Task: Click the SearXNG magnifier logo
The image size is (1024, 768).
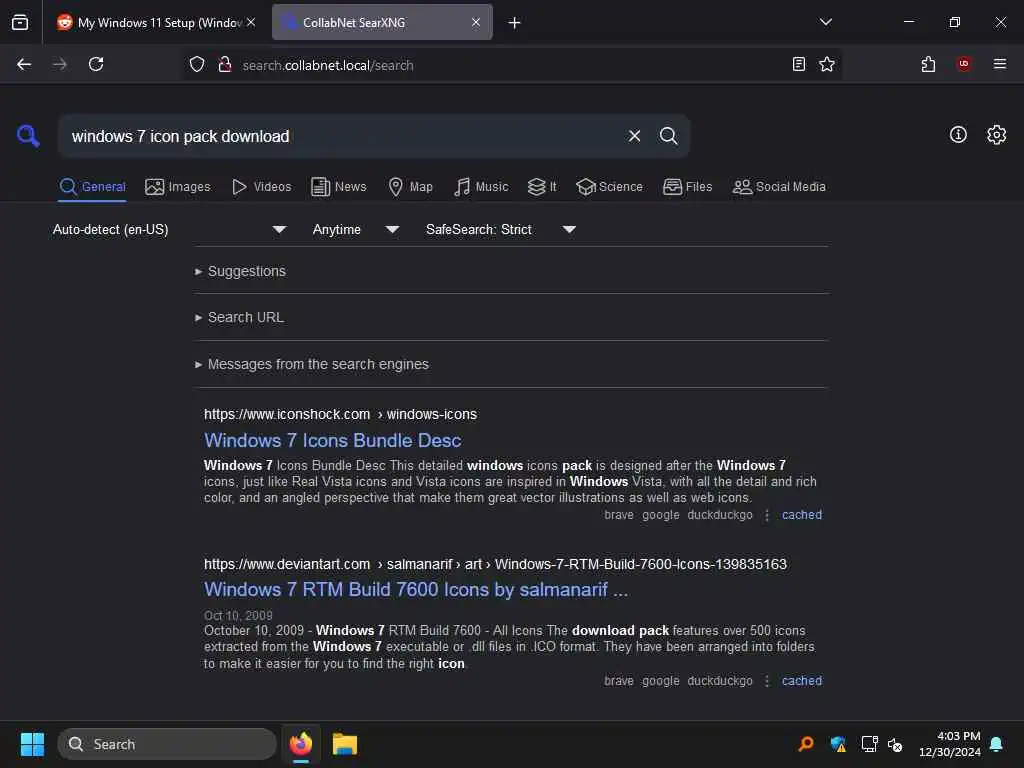Action: coord(28,136)
